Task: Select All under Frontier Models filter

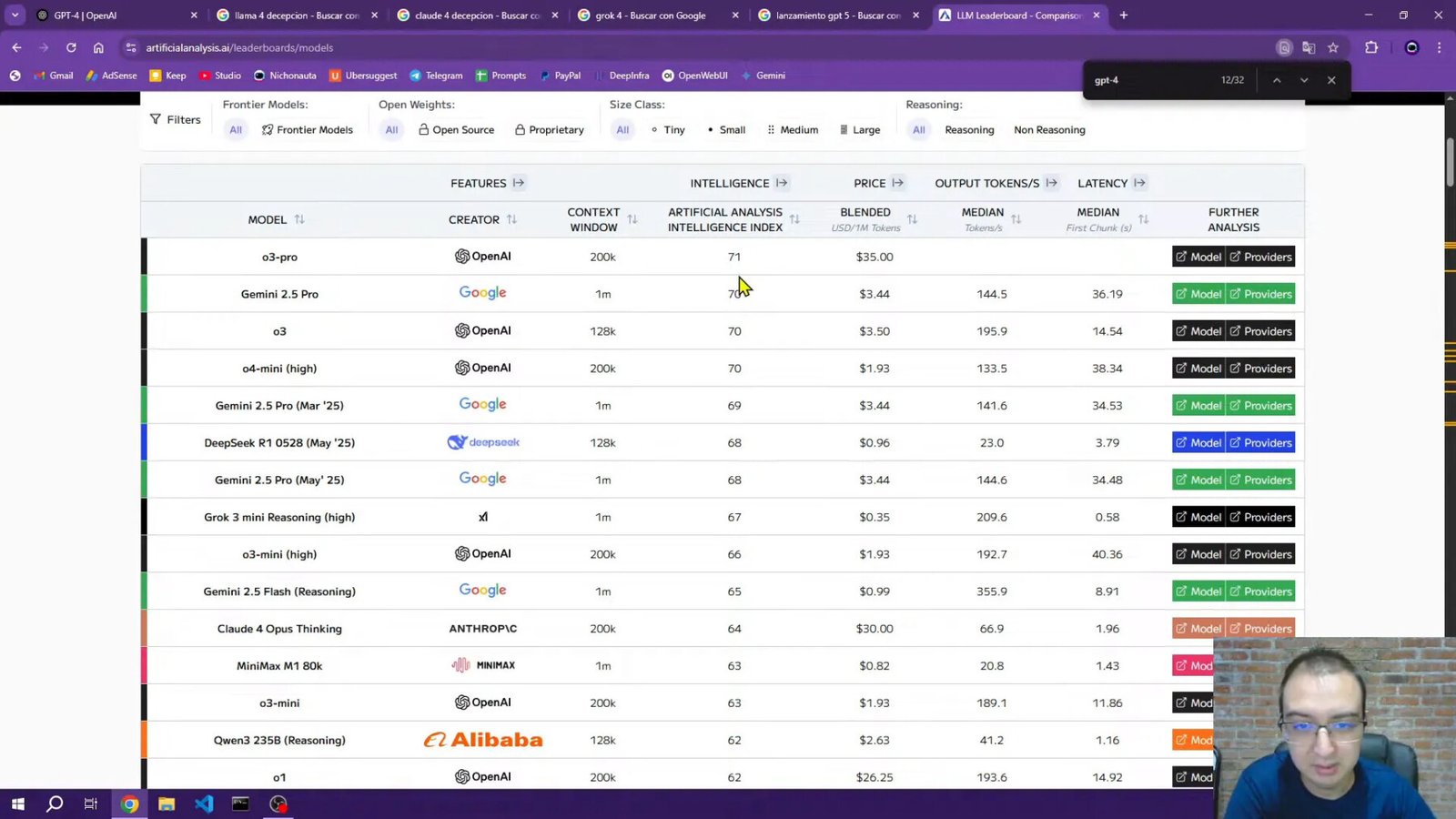Action: [x=236, y=130]
